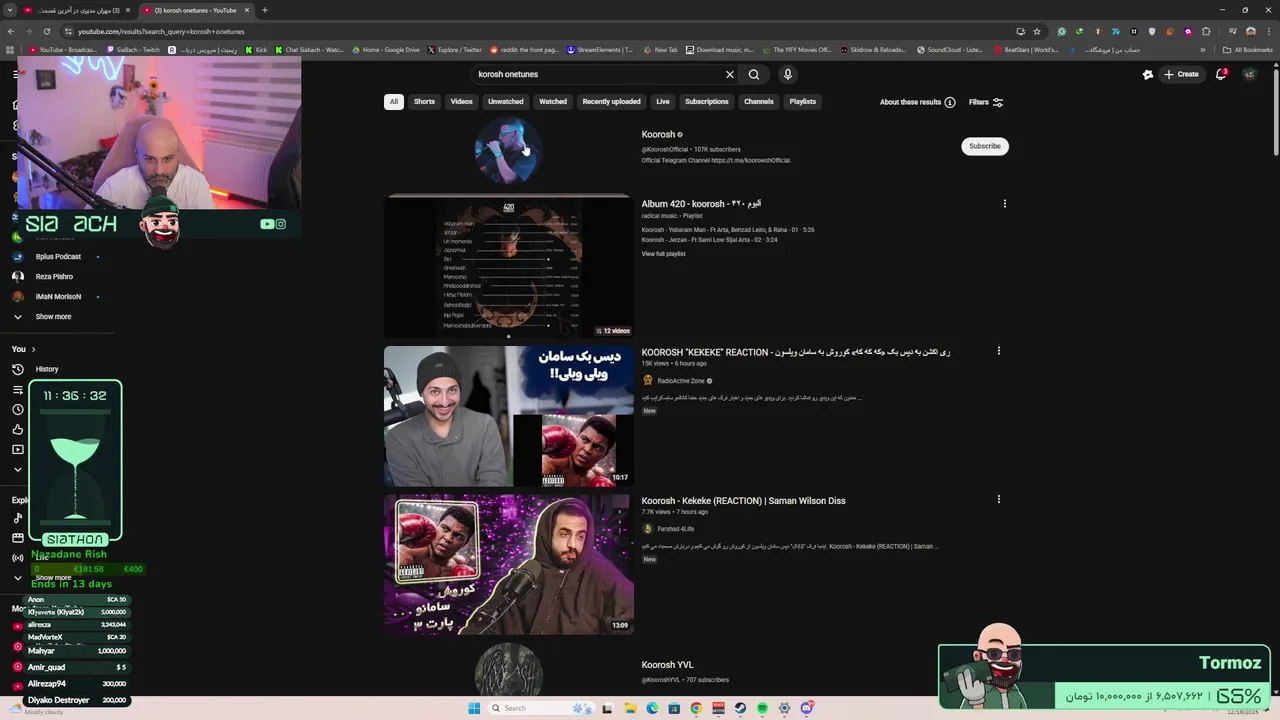The width and height of the screenshot is (1280, 720).
Task: Start voice search with the microphone icon
Action: coord(788,74)
